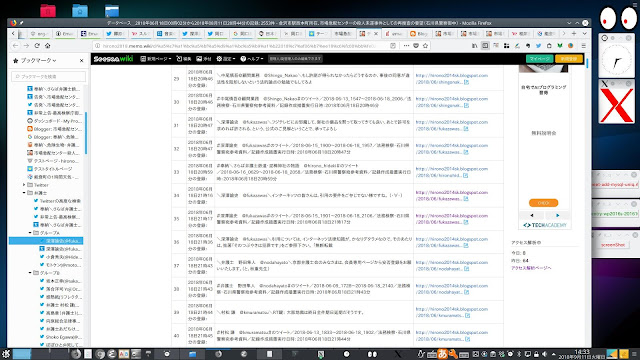Go to the Firefox home page
640x360 pixels.
pyautogui.click(x=48, y=46)
